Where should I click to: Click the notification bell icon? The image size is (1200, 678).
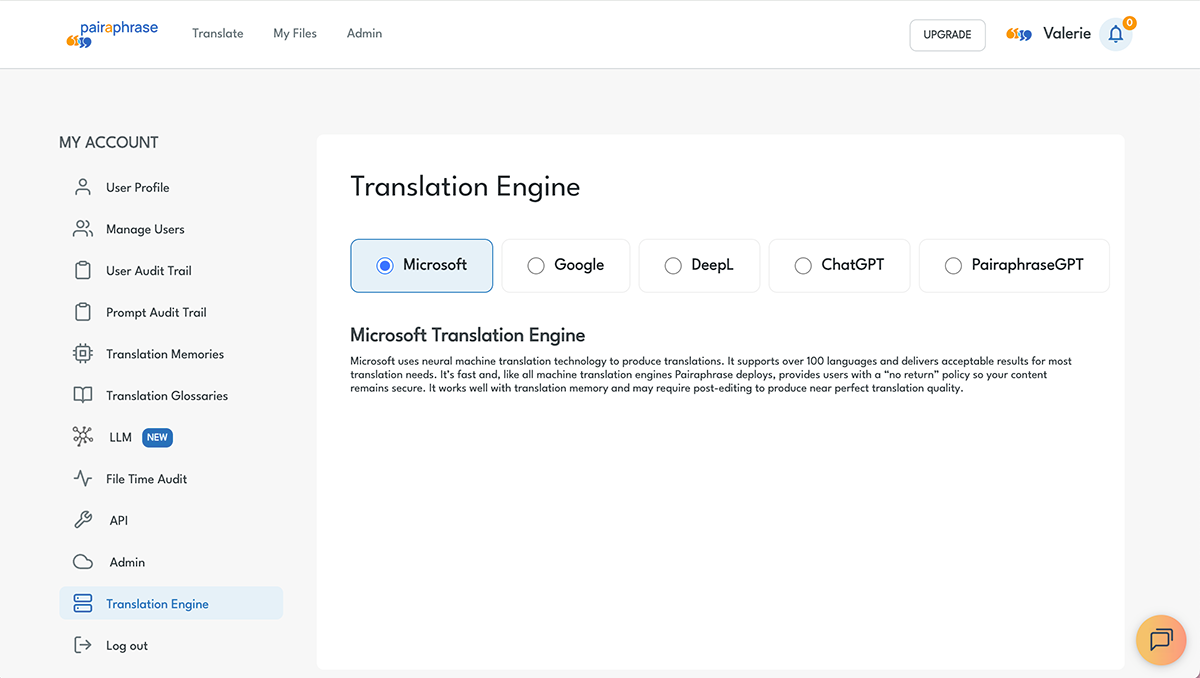point(1116,33)
